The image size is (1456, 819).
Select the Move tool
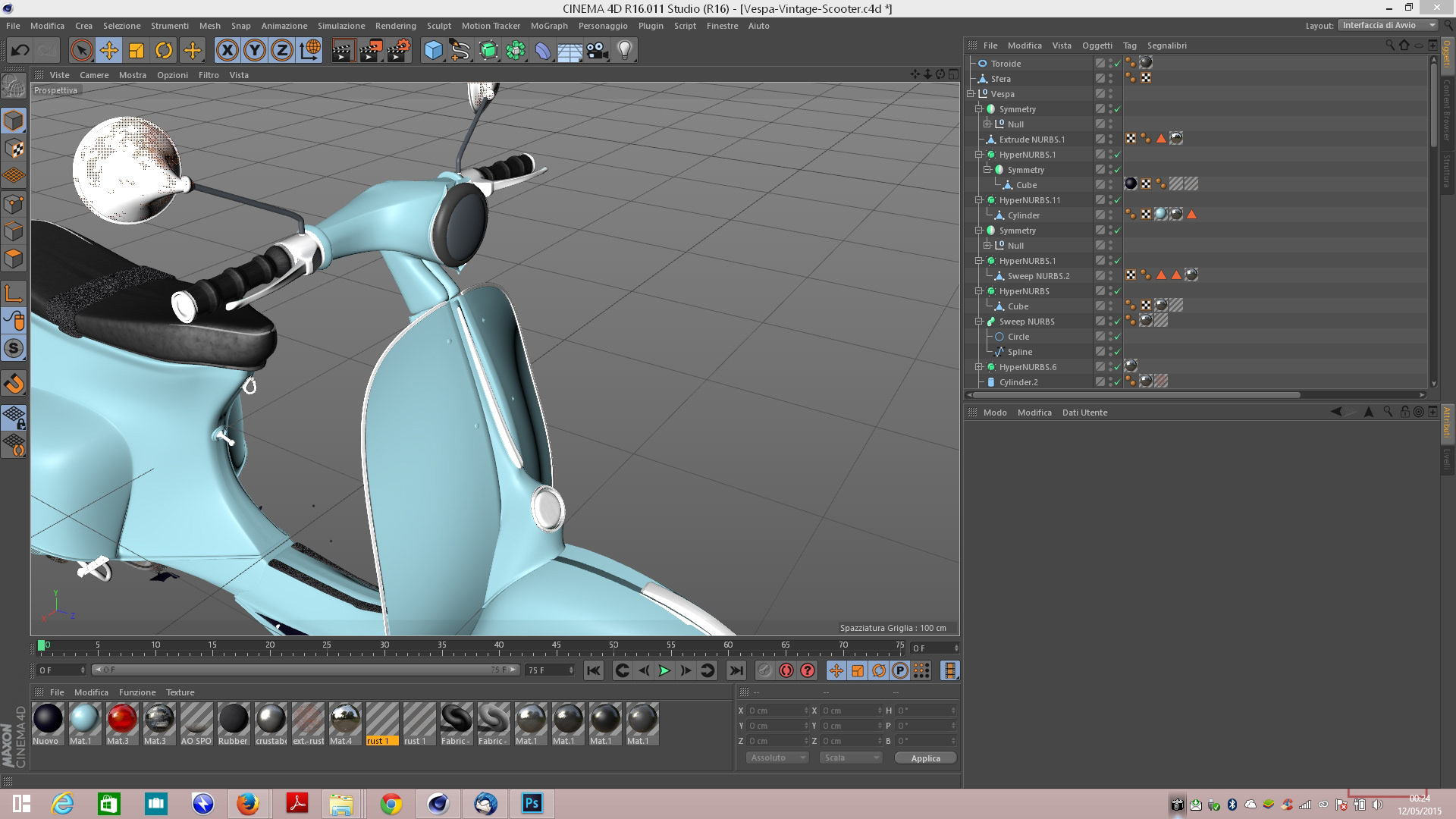coord(108,51)
